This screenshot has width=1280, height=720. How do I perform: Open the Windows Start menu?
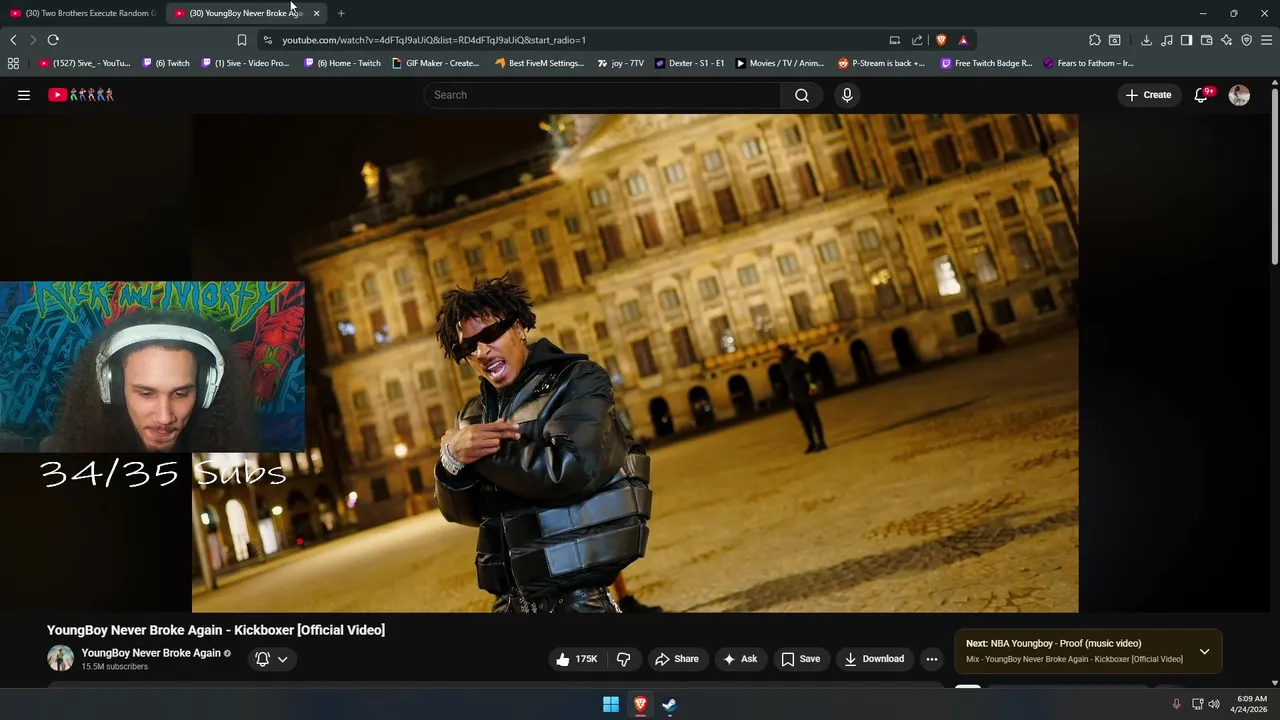point(610,705)
